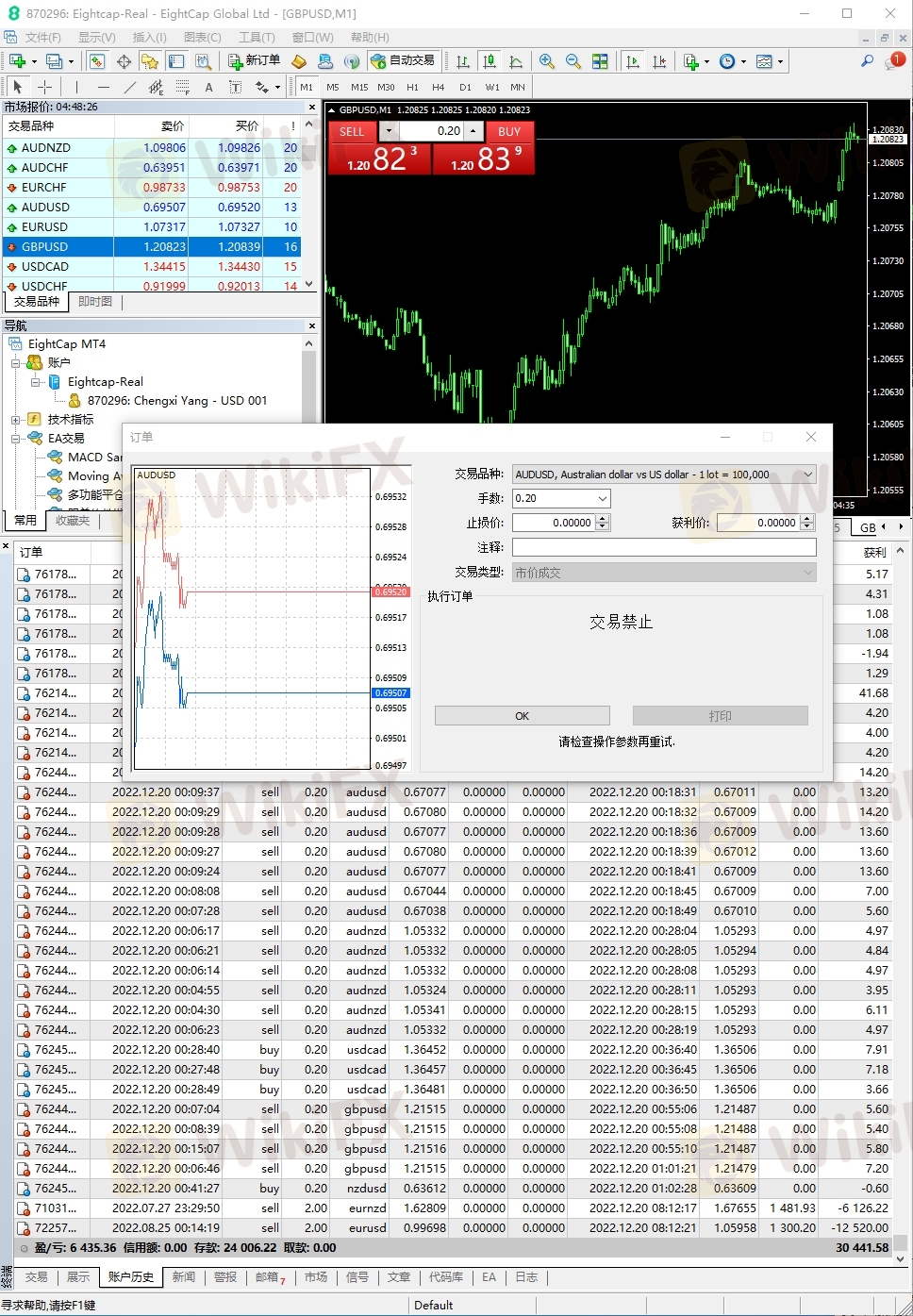Switch timeframe to M15
Image resolution: width=913 pixels, height=1316 pixels.
tap(359, 87)
